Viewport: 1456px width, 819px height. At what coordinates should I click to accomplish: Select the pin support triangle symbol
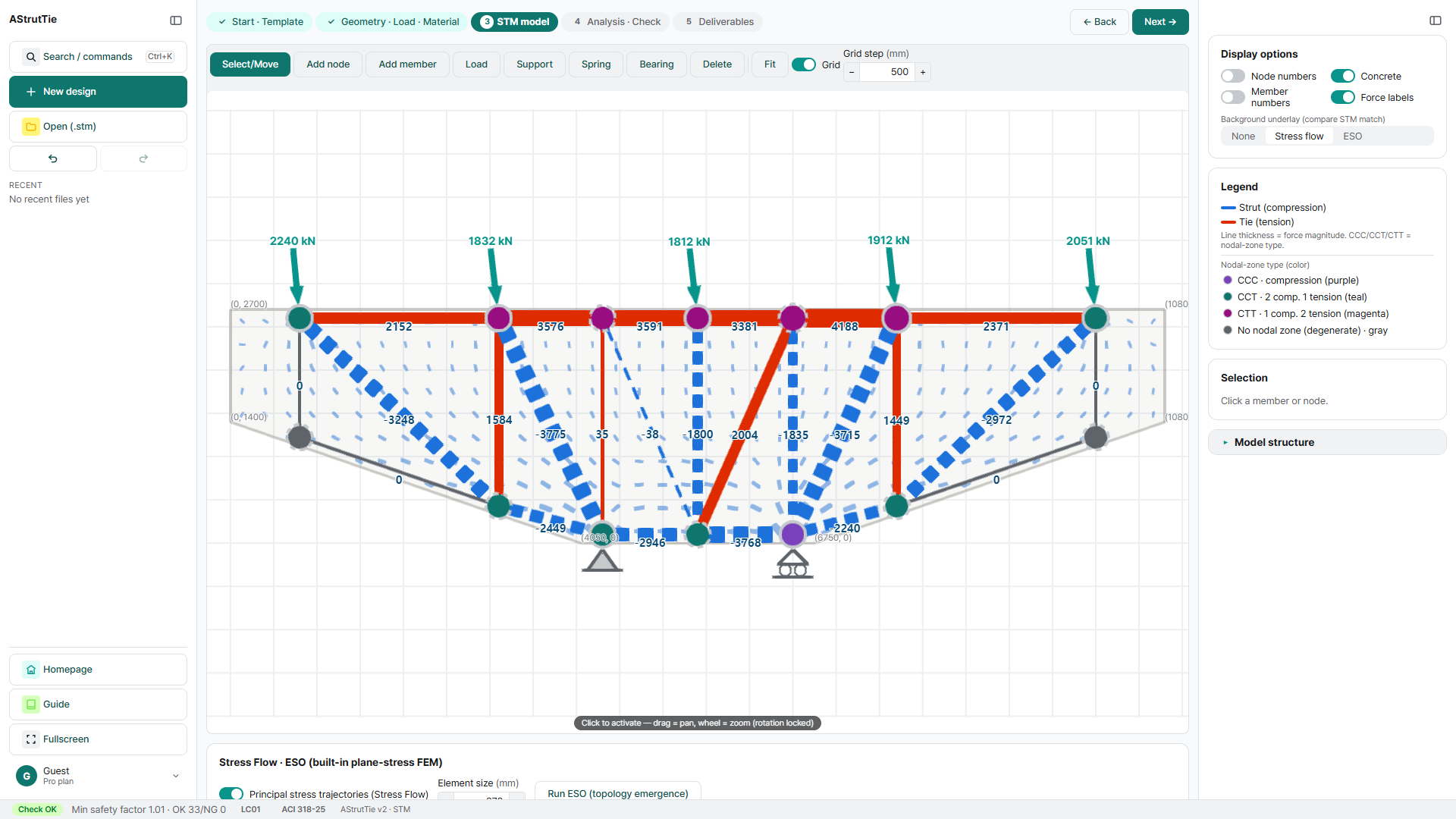(602, 560)
